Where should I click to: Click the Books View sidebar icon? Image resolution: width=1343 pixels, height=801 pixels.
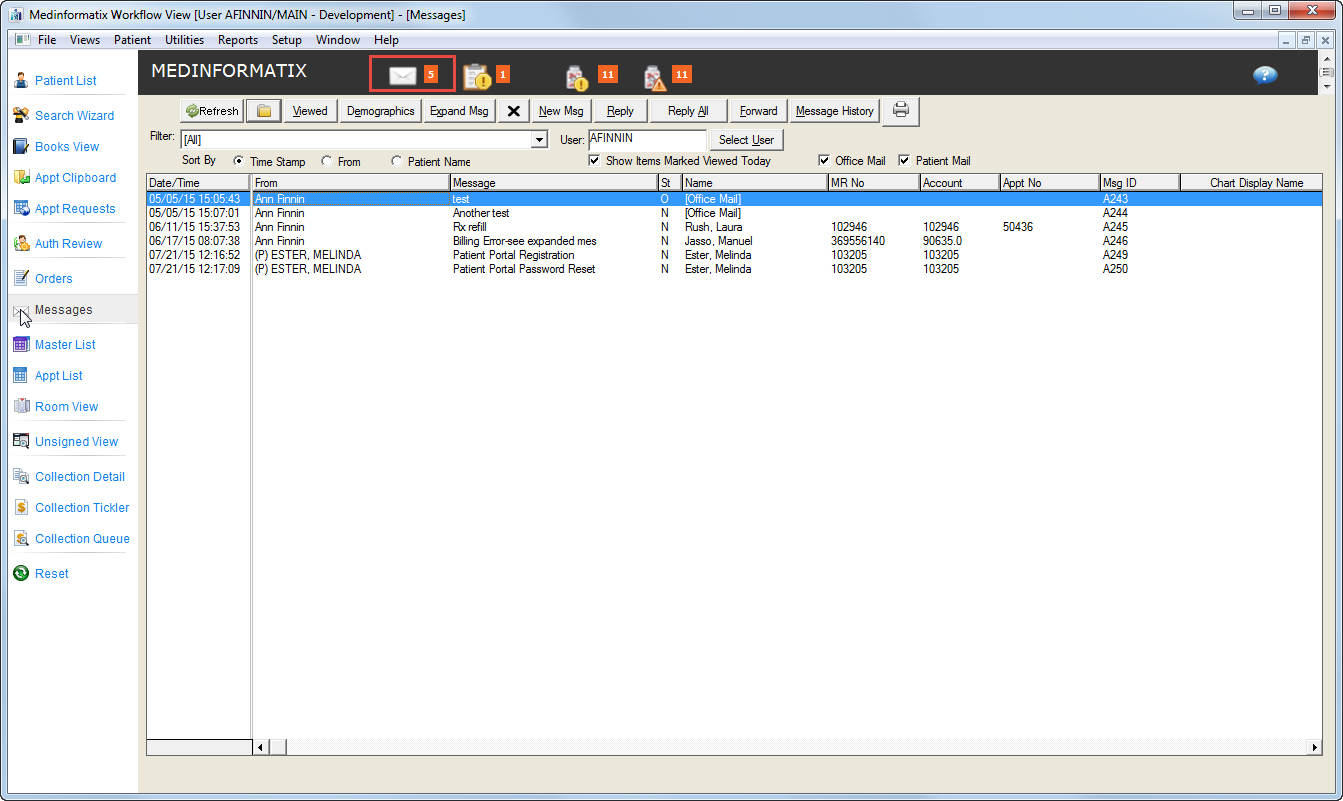click(x=21, y=146)
